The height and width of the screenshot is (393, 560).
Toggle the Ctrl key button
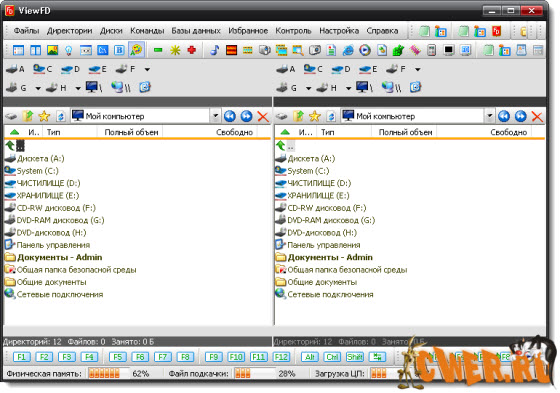click(332, 357)
